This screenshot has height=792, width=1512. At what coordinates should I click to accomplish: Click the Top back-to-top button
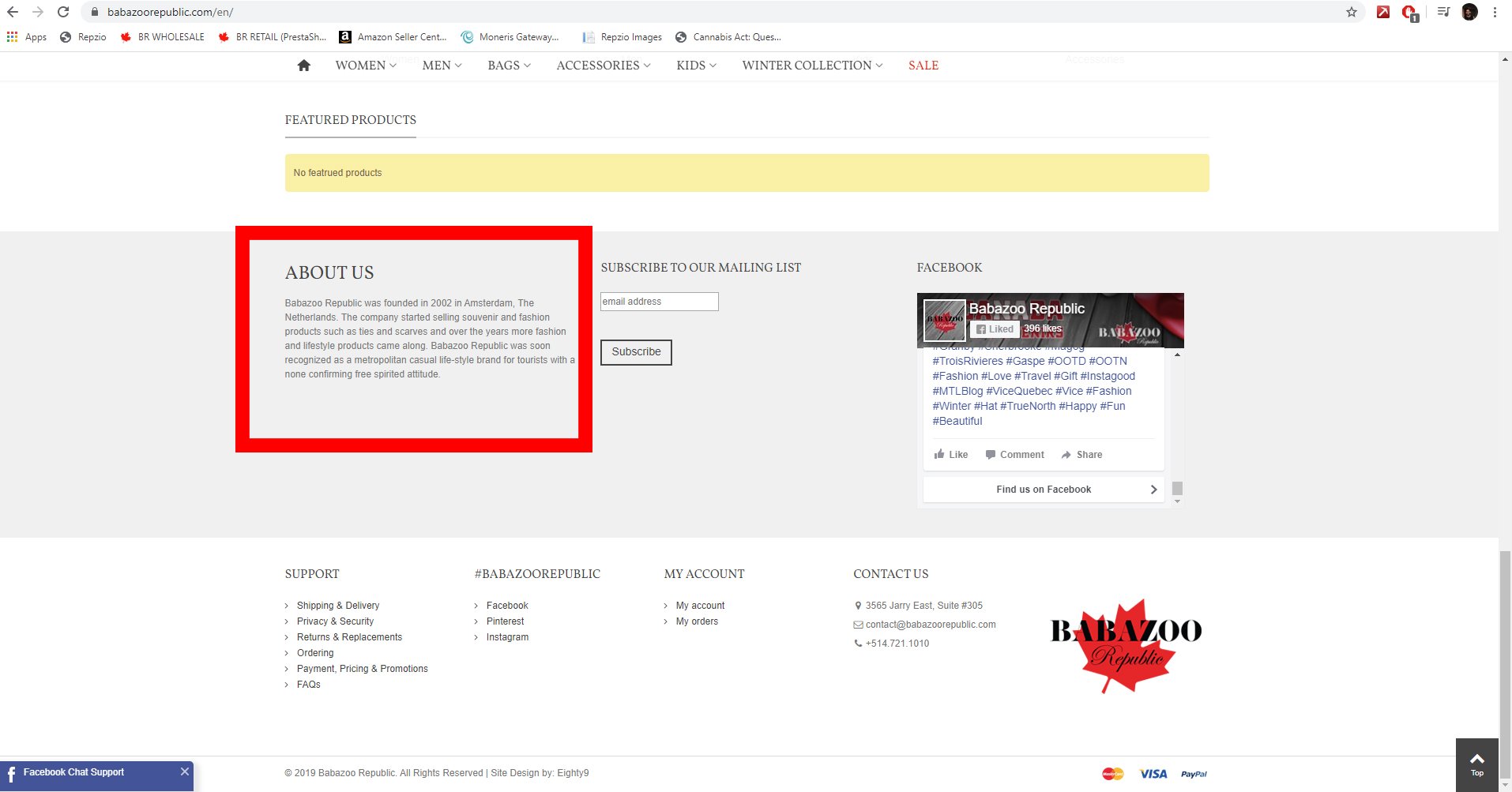click(1477, 764)
